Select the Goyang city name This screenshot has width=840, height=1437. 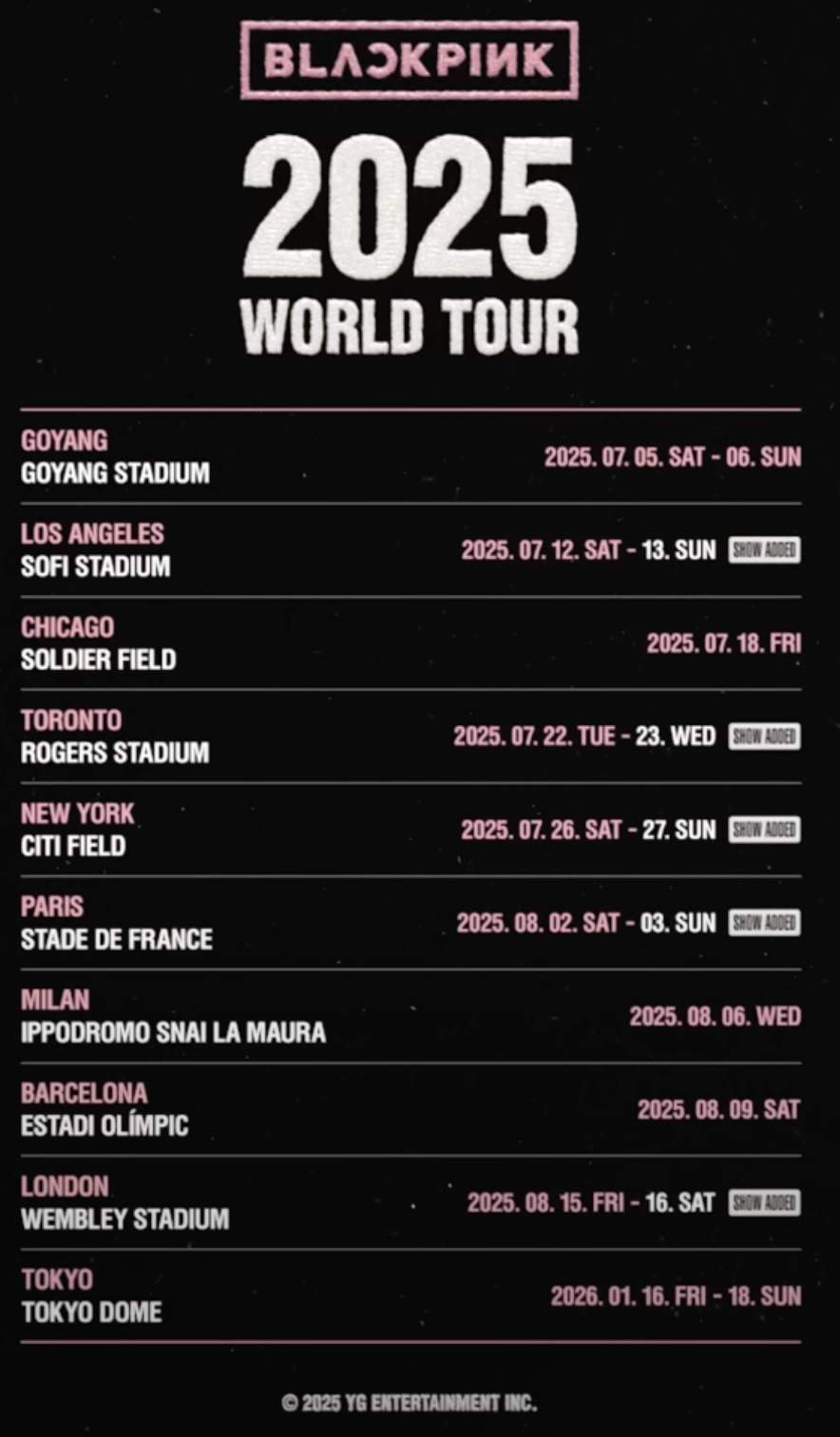(65, 441)
